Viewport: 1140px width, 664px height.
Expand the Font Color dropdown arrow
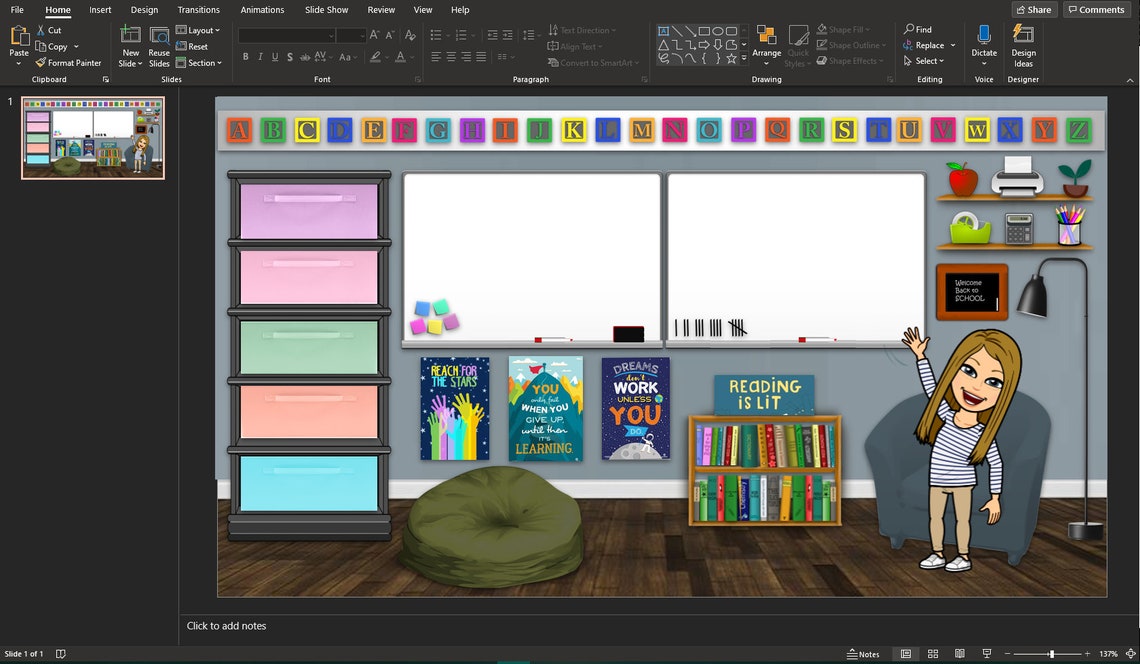click(x=410, y=57)
